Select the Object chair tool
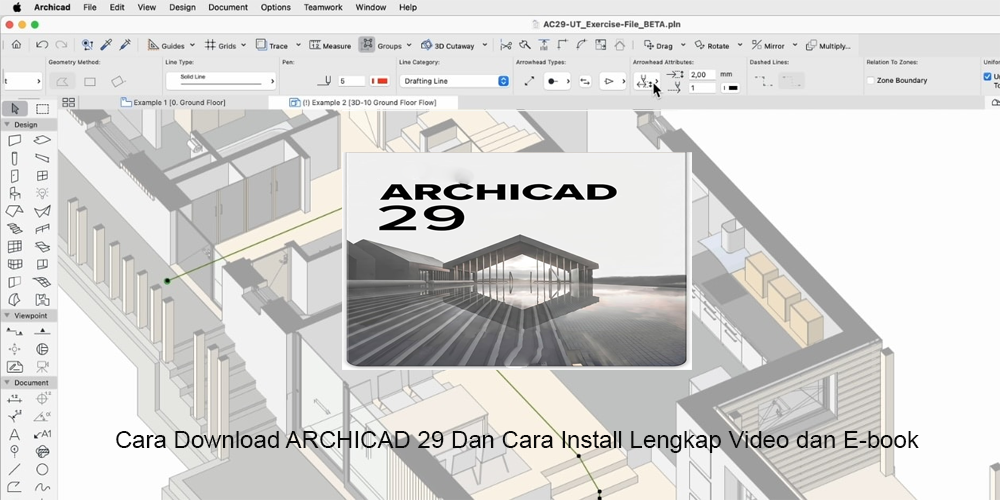1000x500 pixels. [15, 193]
